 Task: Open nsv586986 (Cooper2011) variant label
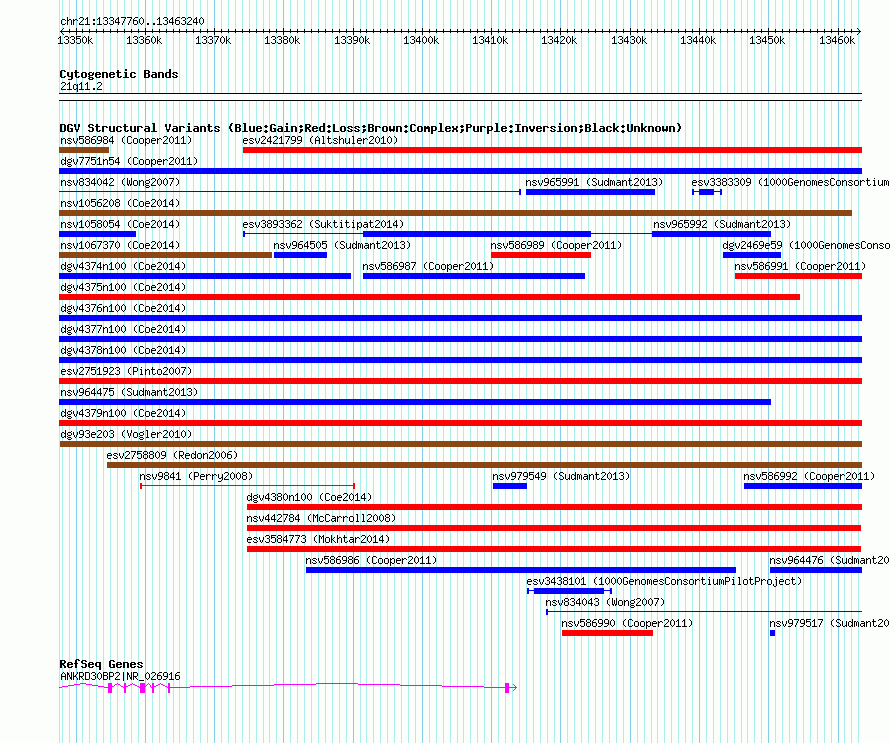coord(371,560)
